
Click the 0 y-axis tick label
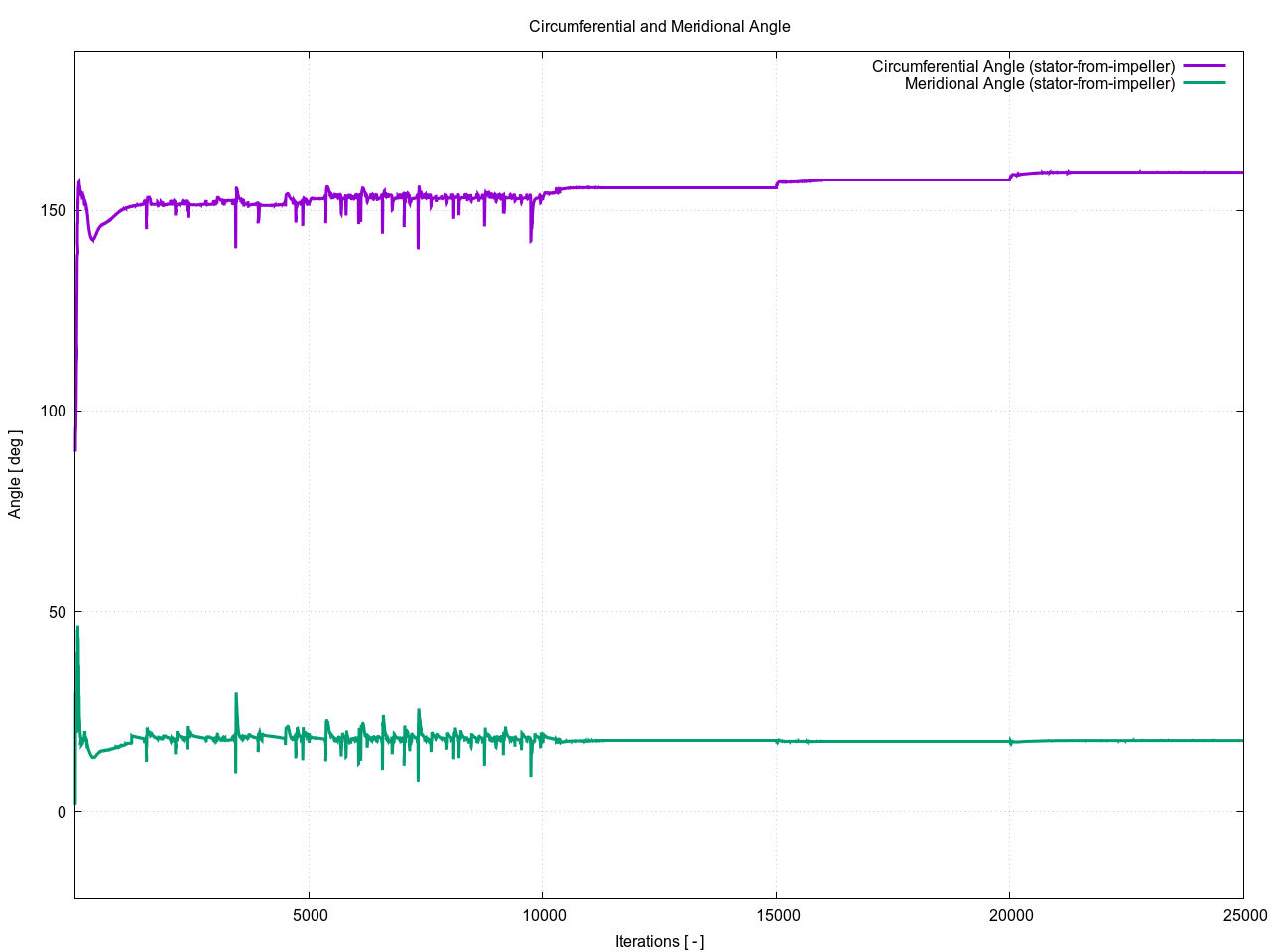62,812
